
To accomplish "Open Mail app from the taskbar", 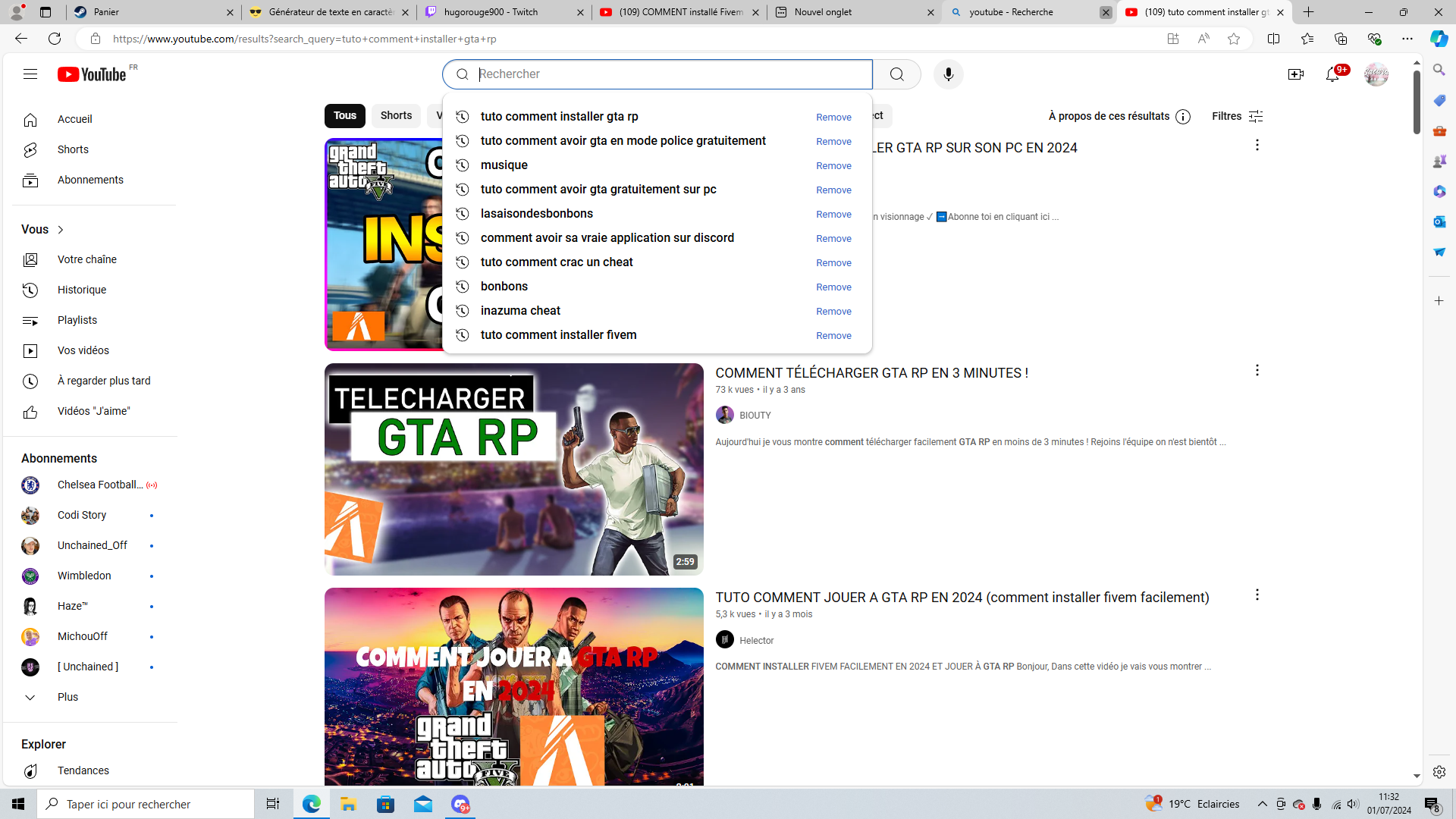I will tap(423, 804).
